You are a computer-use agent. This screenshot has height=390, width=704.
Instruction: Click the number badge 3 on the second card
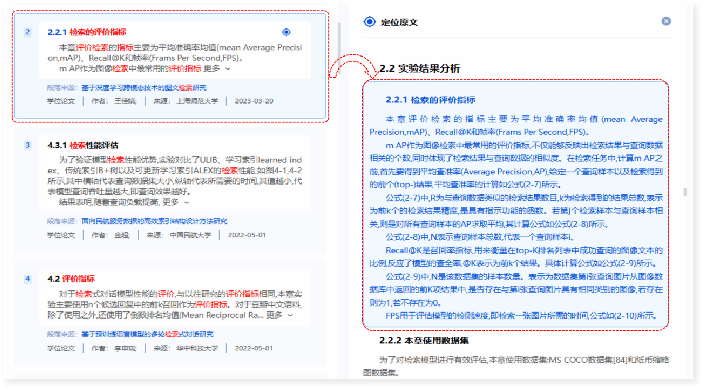[28, 145]
